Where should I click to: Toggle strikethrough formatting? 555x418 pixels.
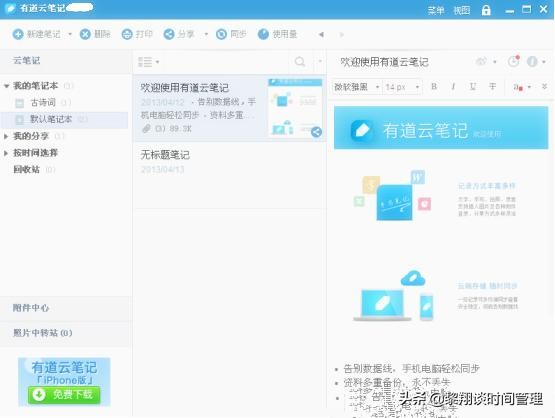coord(492,87)
